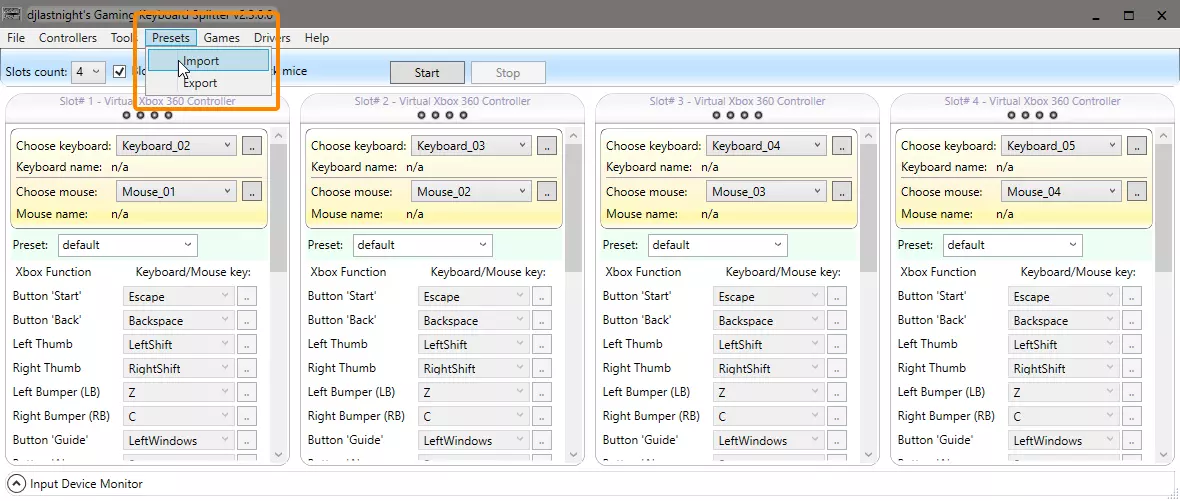Image resolution: width=1180 pixels, height=501 pixels.
Task: Open Slot 2 Choose keyboard dropdown
Action: point(472,146)
